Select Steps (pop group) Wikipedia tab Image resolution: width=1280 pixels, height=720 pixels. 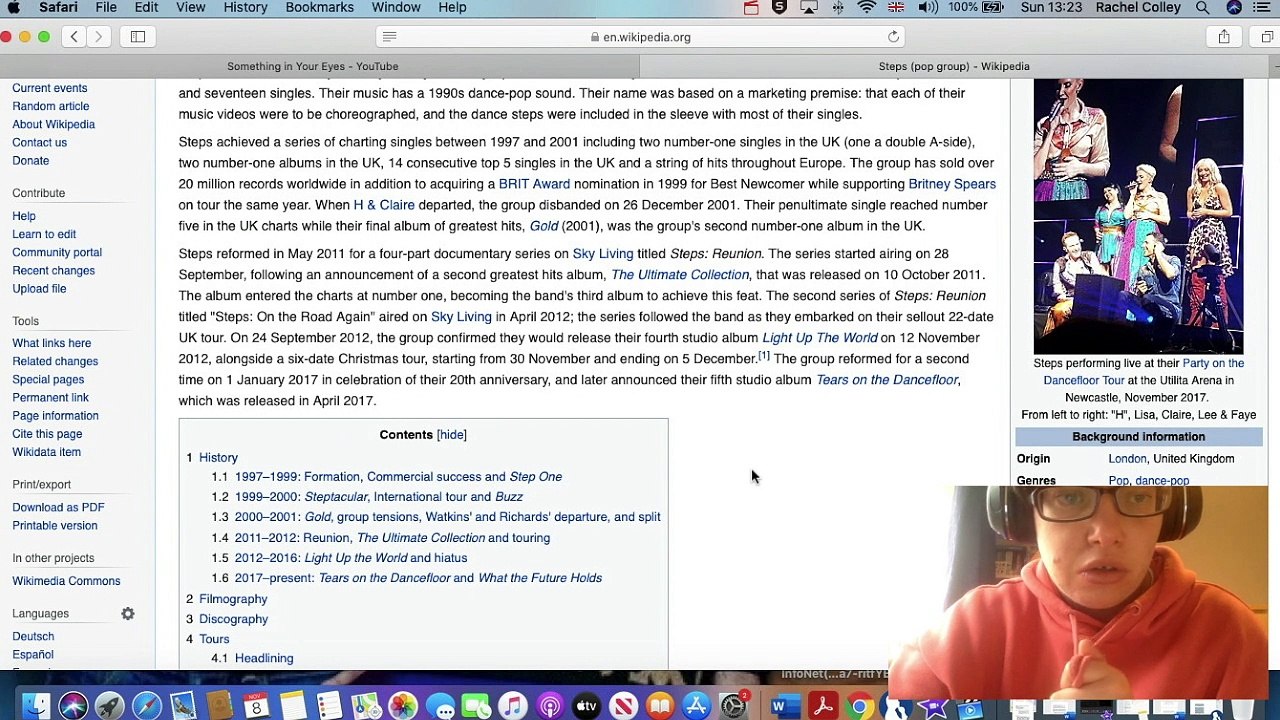954,66
